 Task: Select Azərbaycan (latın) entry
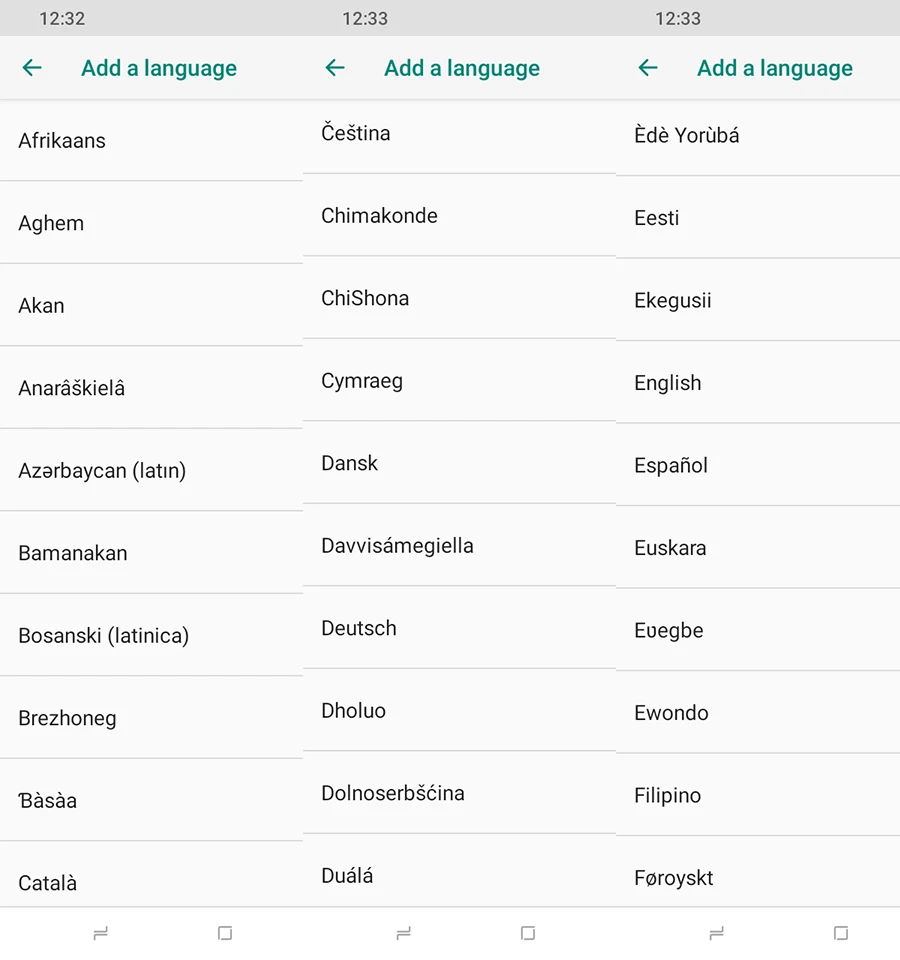click(151, 470)
